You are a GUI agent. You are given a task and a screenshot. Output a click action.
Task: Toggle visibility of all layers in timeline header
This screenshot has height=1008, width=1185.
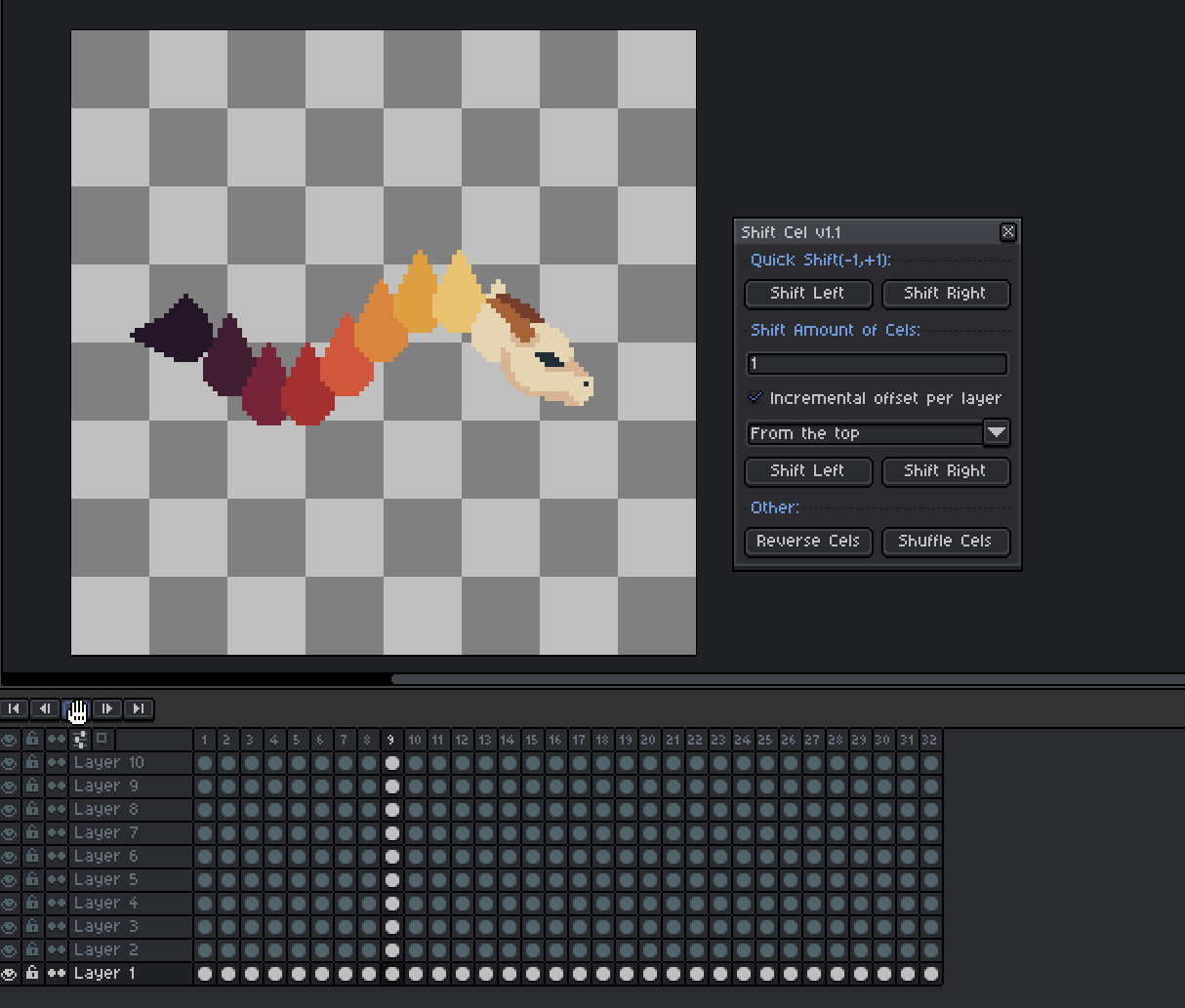(10, 740)
